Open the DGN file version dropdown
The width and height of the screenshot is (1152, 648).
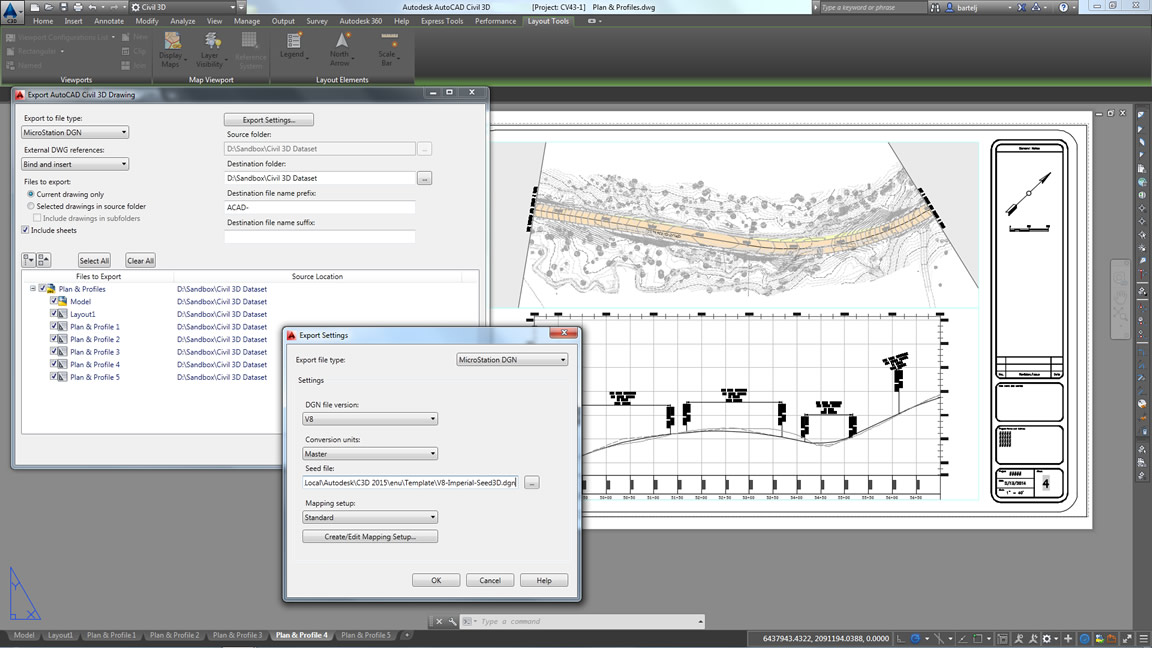coord(370,419)
